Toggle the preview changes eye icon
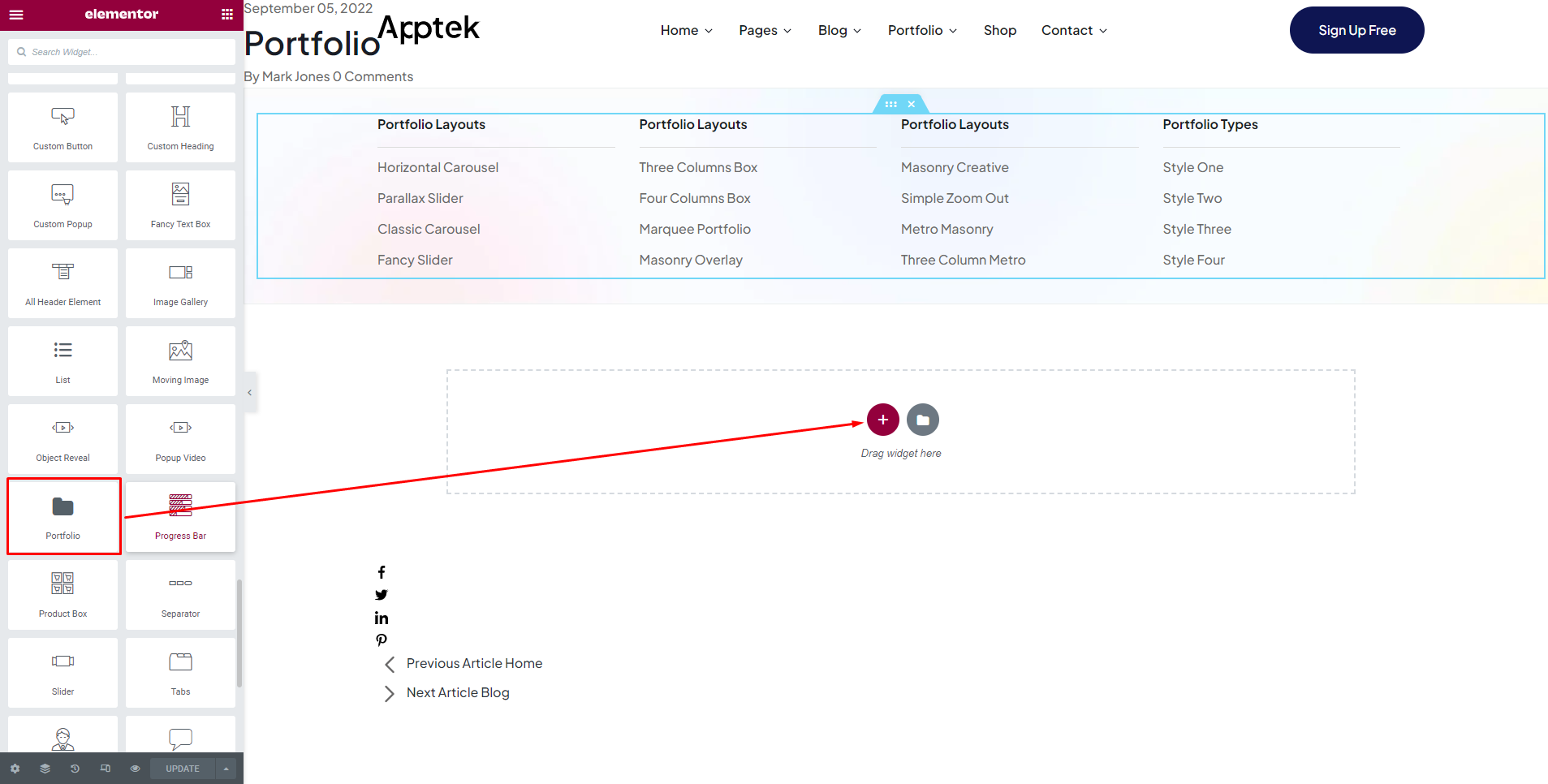This screenshot has width=1548, height=784. [135, 769]
